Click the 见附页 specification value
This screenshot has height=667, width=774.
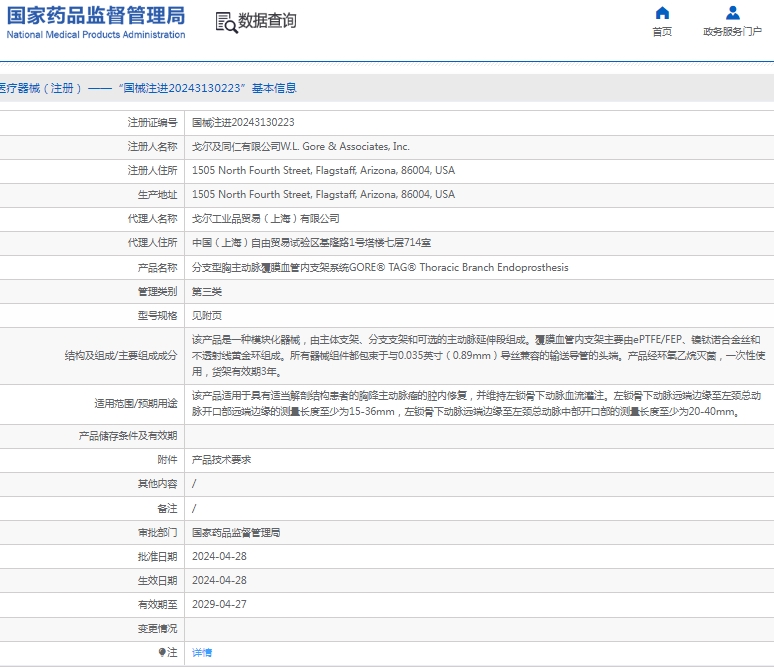coord(207,315)
